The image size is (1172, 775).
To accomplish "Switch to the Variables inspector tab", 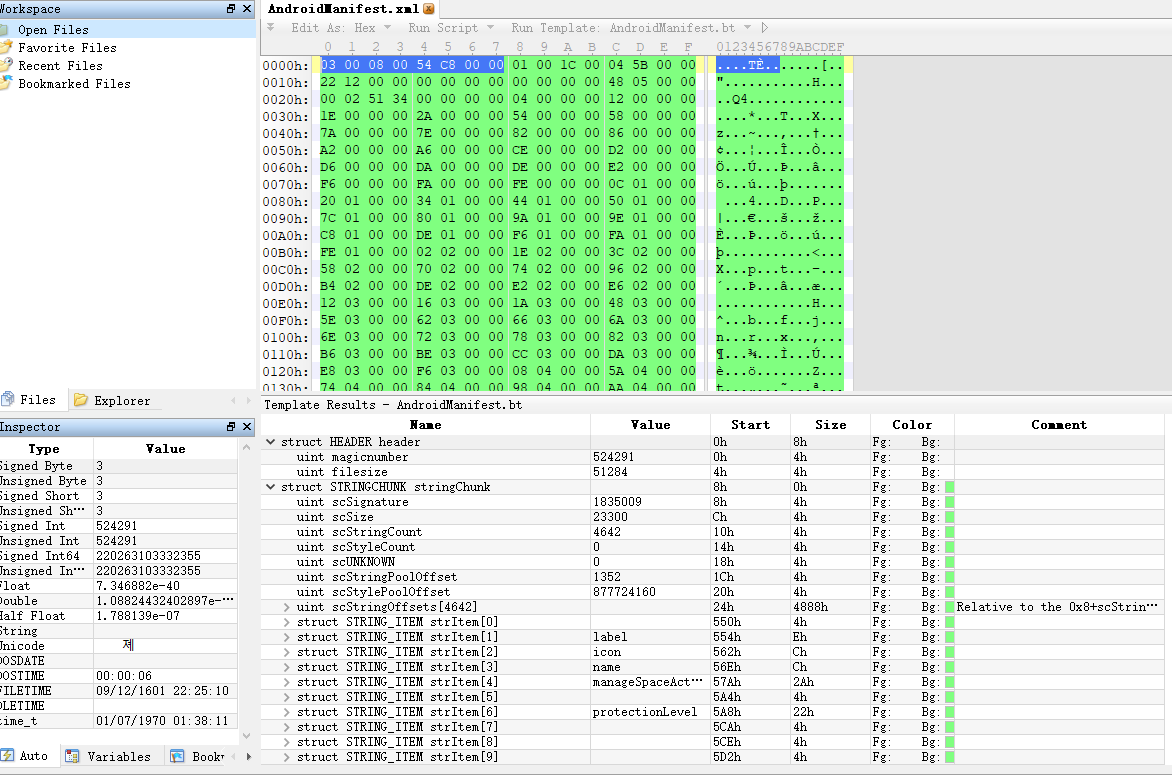I will pyautogui.click(x=108, y=756).
